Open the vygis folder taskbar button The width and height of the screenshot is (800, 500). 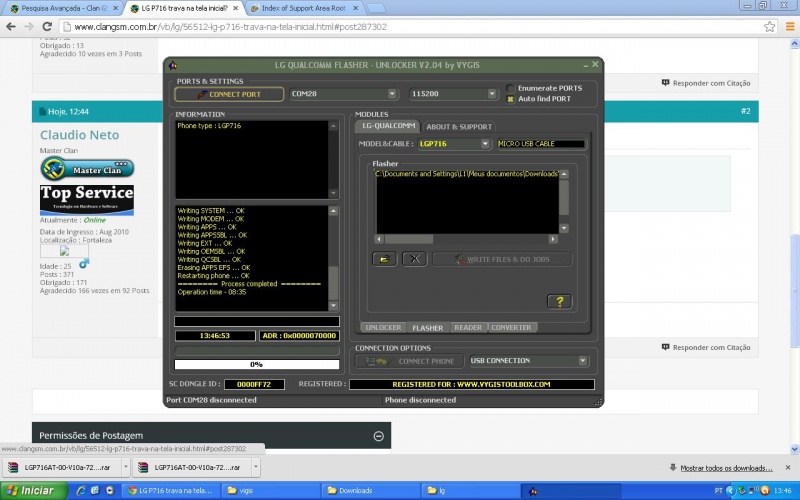271,491
